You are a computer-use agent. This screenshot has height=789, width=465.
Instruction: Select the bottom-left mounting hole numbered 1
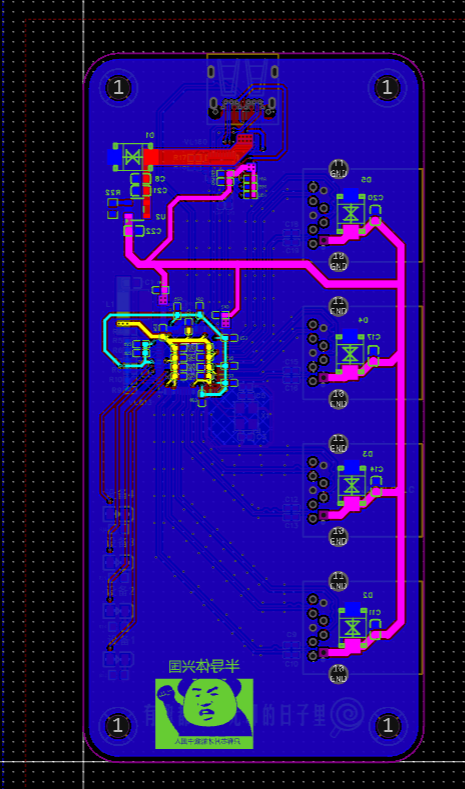pyautogui.click(x=118, y=726)
